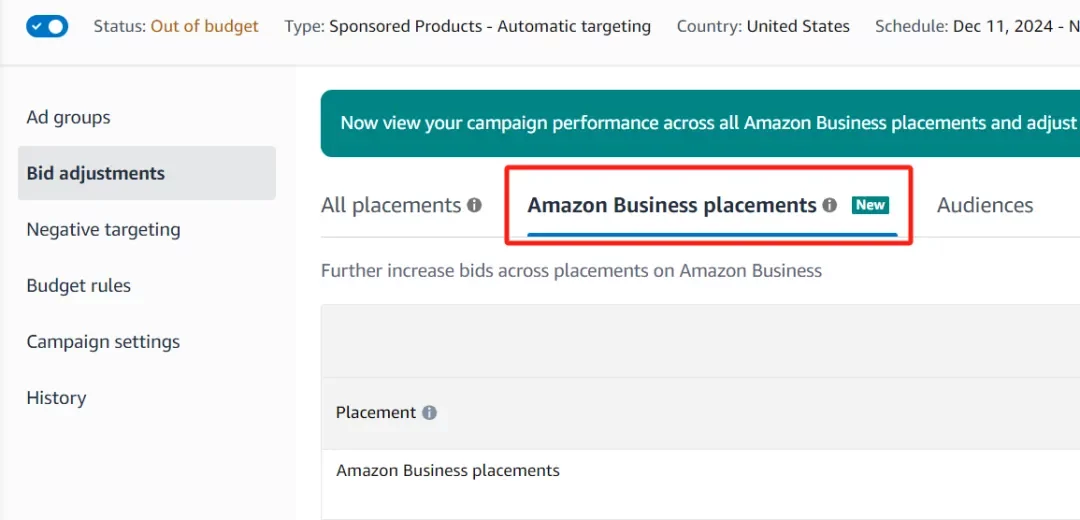Click info icon beside All placements
The width and height of the screenshot is (1080, 520).
[x=474, y=205]
